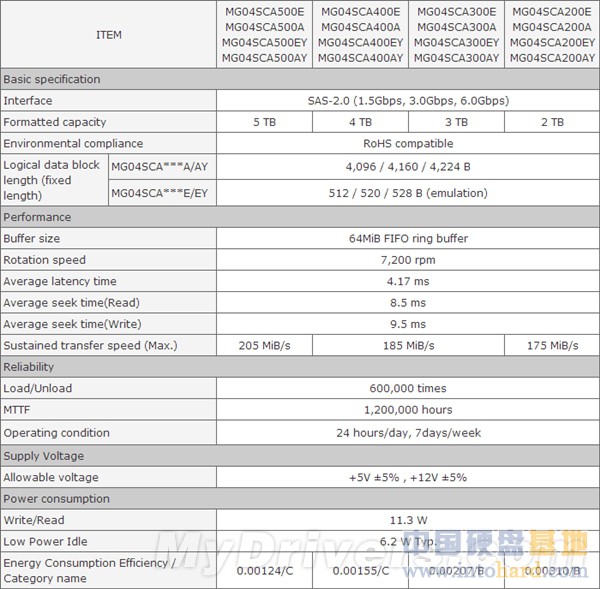The width and height of the screenshot is (600, 589).
Task: Select the +5V ±5%, +12V ±5% value
Action: click(408, 477)
